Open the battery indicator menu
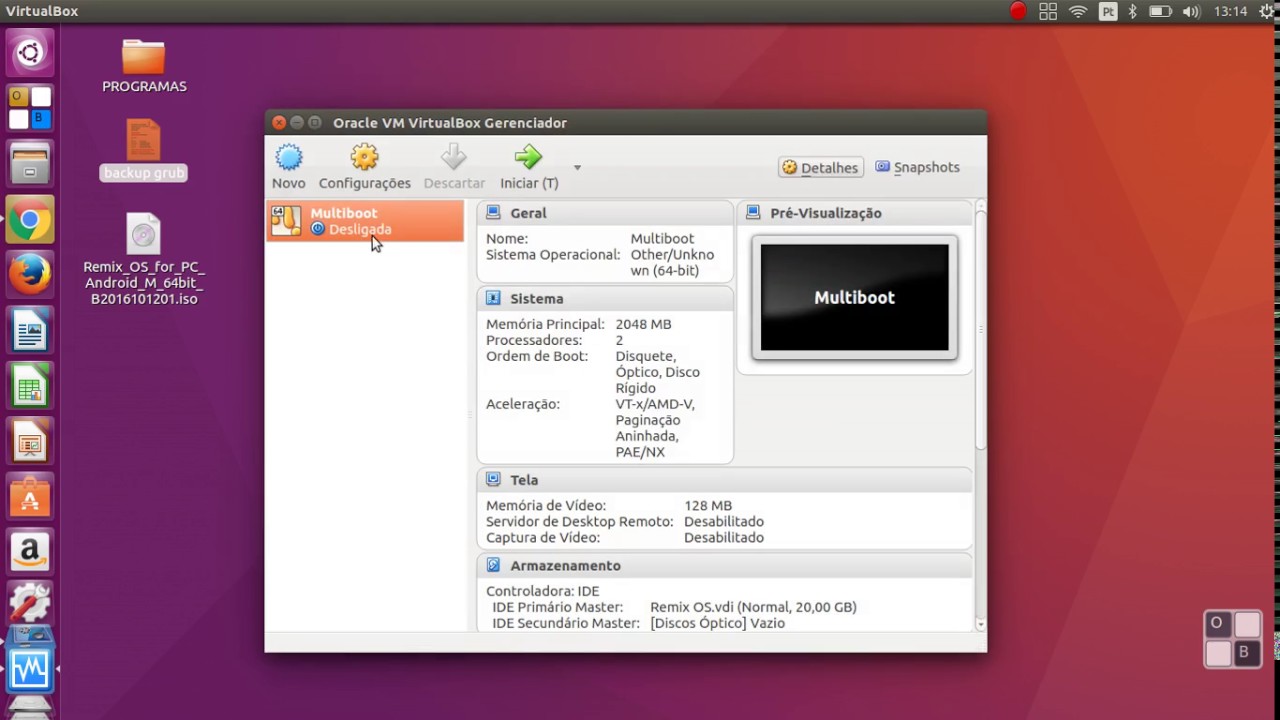The image size is (1280, 720). [x=1160, y=12]
